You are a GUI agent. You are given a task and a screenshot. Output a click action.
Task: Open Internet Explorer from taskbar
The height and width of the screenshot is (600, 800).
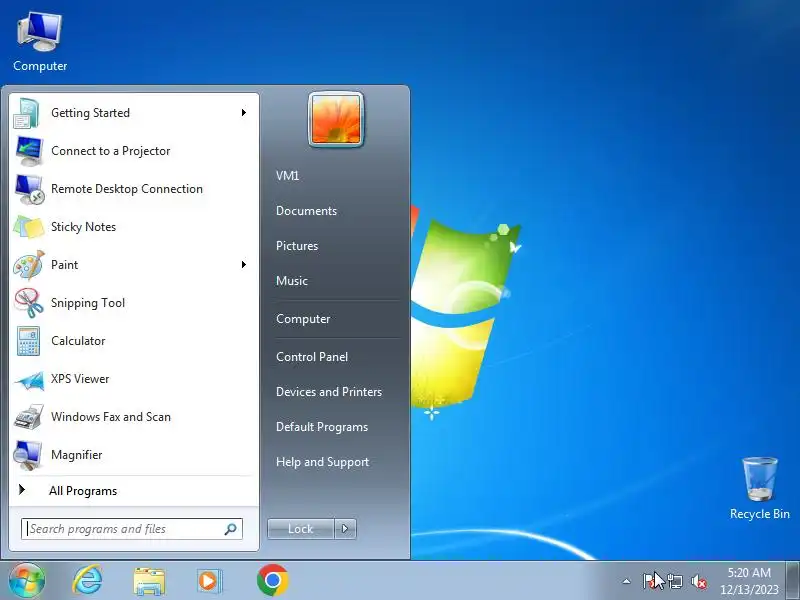[x=88, y=581]
